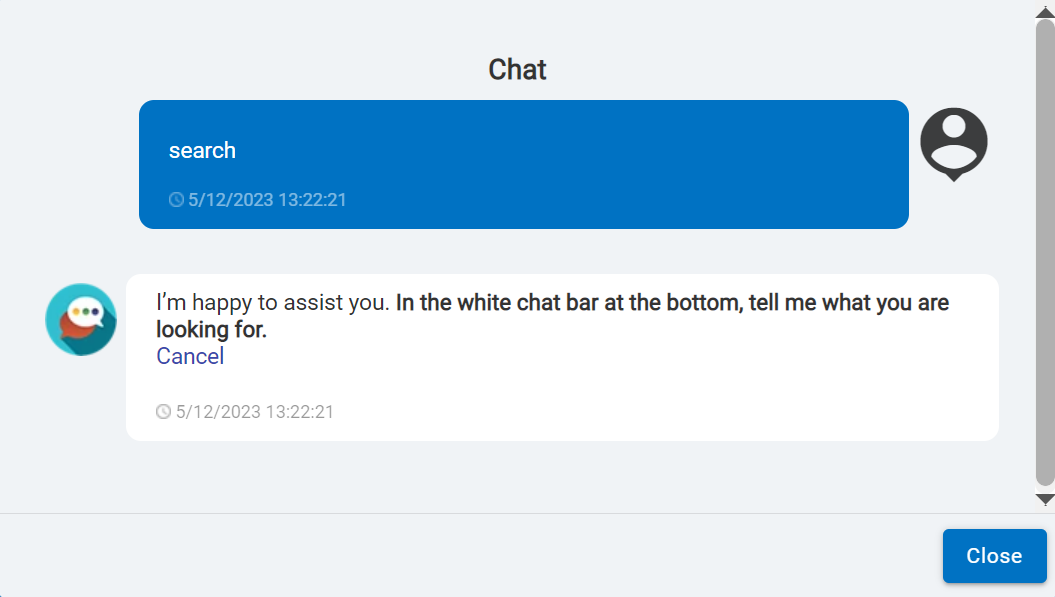This screenshot has height=597, width=1055.
Task: Click the "Chat" heading
Action: tap(517, 69)
